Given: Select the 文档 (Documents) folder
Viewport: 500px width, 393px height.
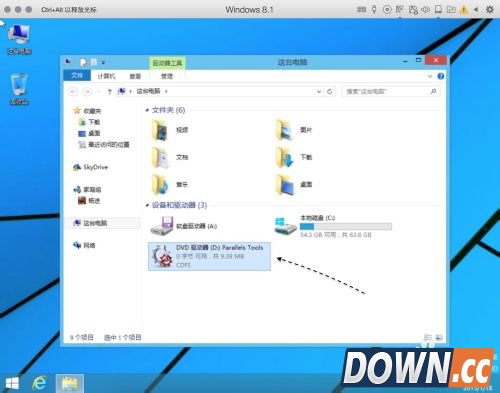Looking at the screenshot, I should click(170, 157).
